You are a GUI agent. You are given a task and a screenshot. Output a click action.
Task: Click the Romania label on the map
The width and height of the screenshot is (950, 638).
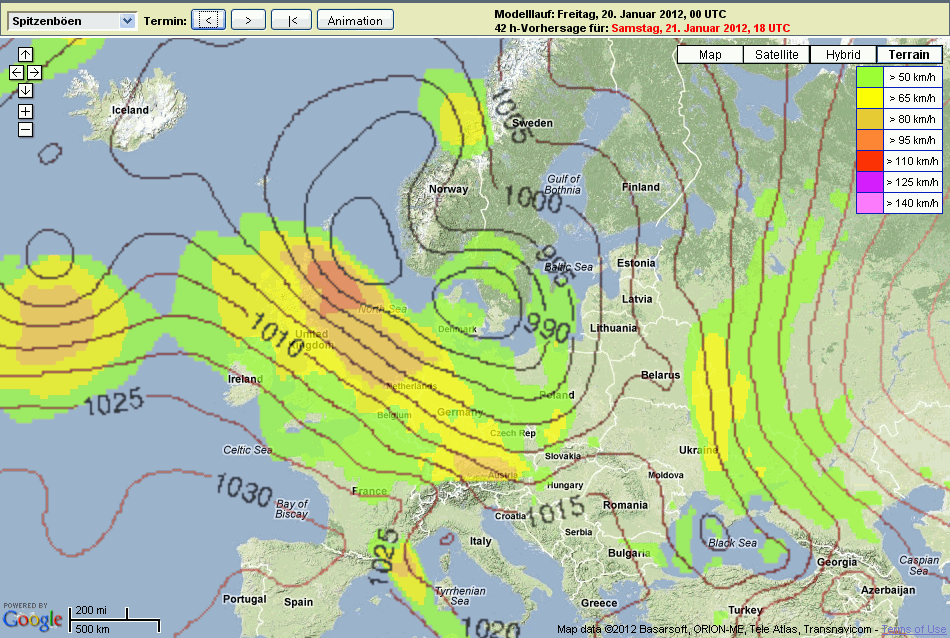tap(625, 505)
